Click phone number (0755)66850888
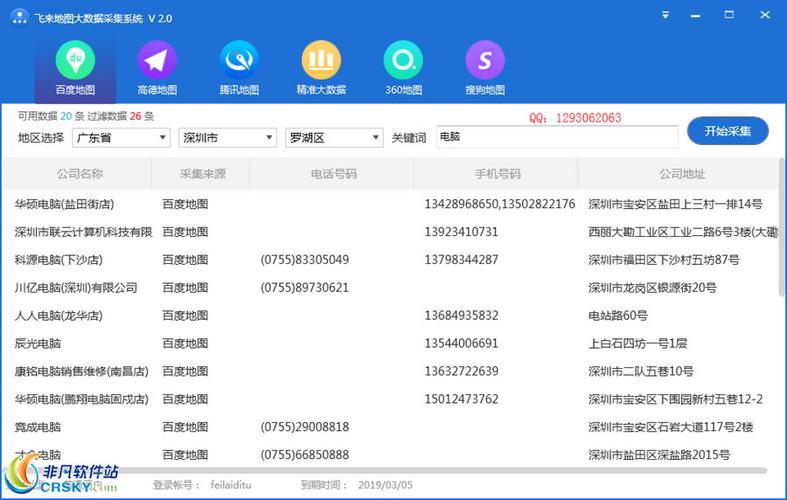This screenshot has width=787, height=500. tap(305, 455)
